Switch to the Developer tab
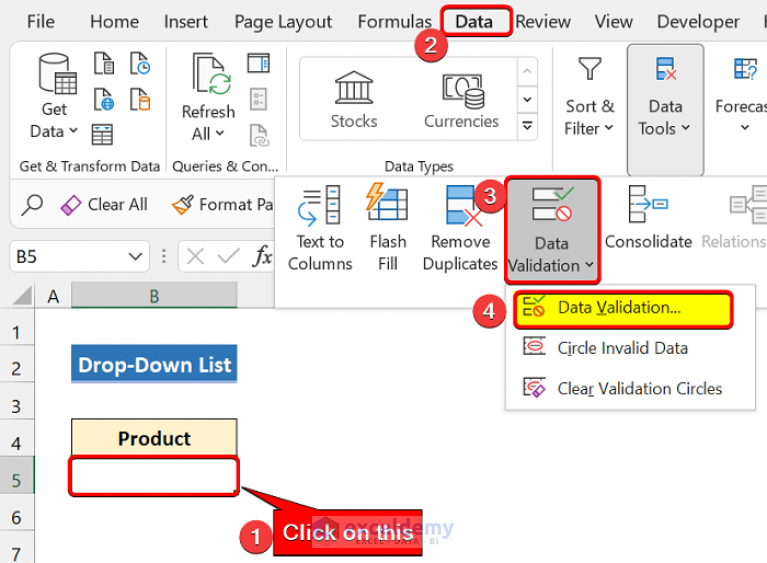 coord(698,22)
